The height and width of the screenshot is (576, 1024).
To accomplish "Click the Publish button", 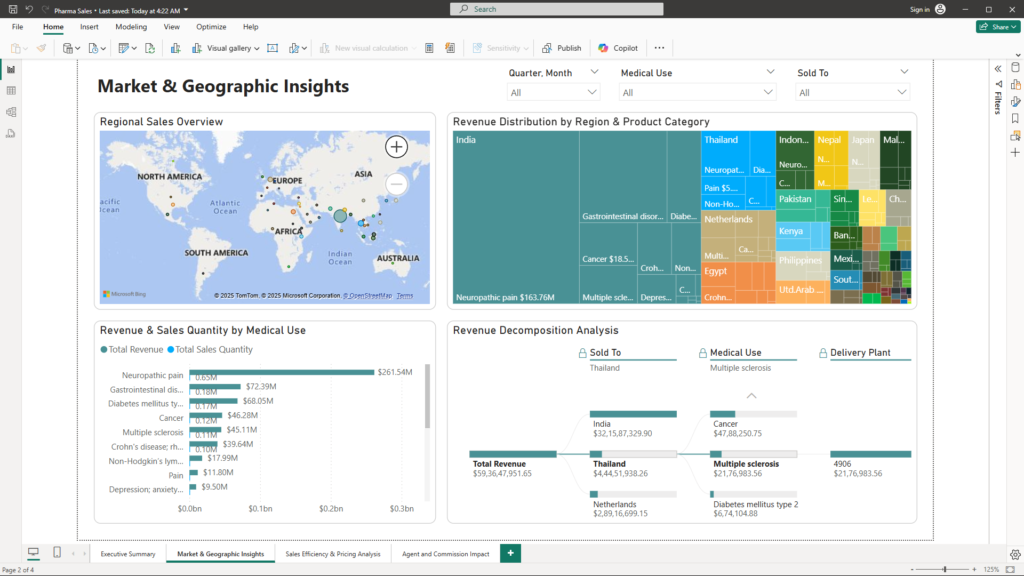I will pyautogui.click(x=561, y=48).
